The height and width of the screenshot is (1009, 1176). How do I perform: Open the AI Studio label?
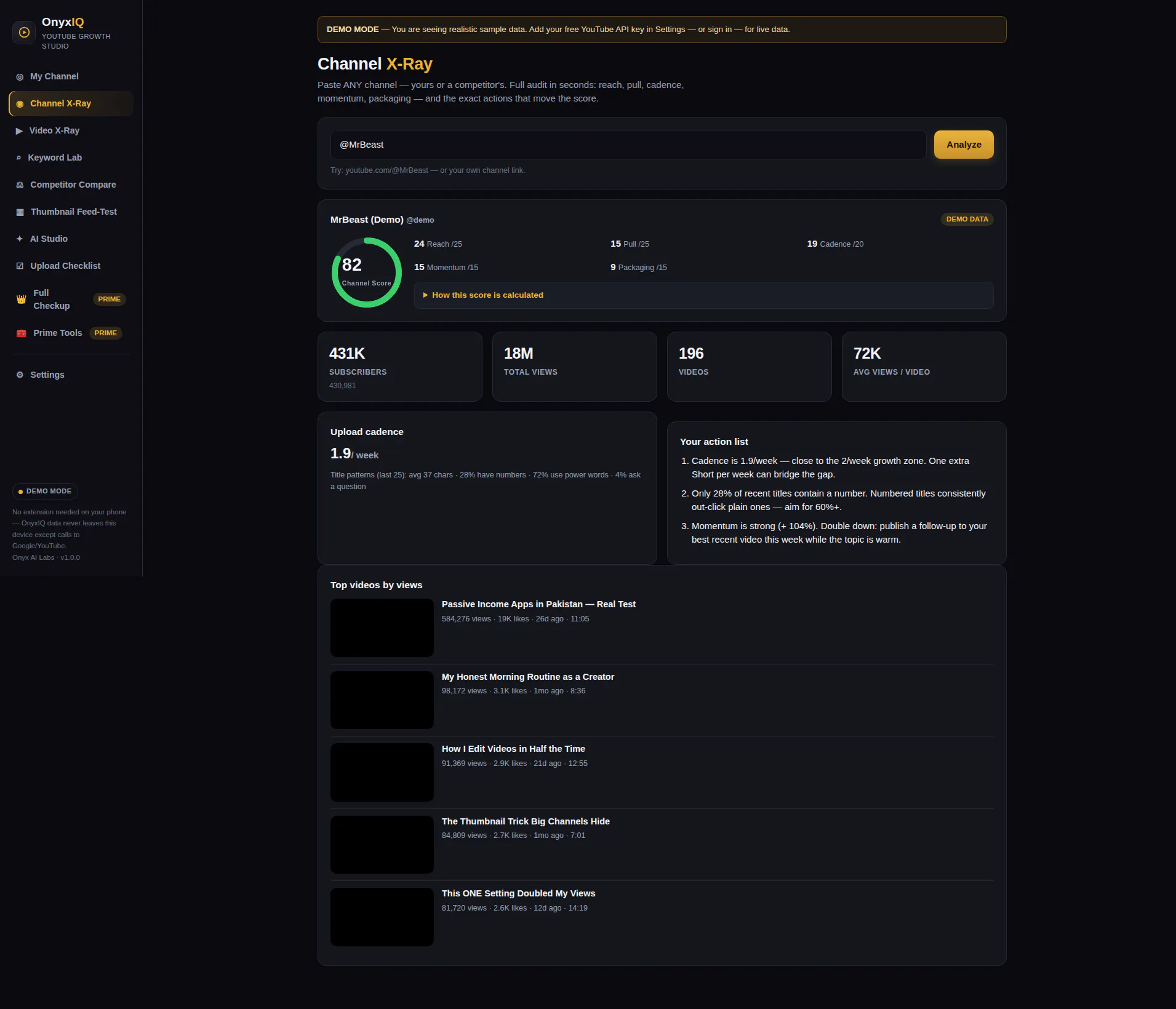pos(49,239)
